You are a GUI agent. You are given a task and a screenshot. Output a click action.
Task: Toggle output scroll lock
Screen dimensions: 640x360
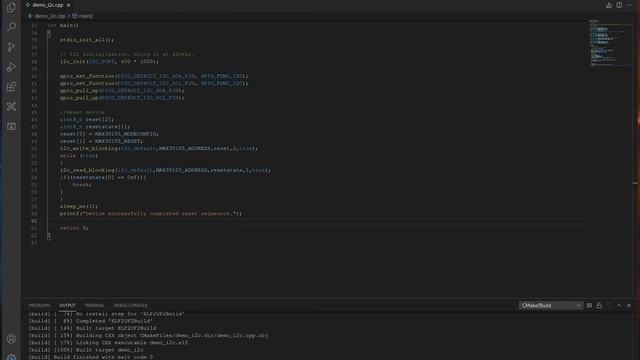point(599,305)
